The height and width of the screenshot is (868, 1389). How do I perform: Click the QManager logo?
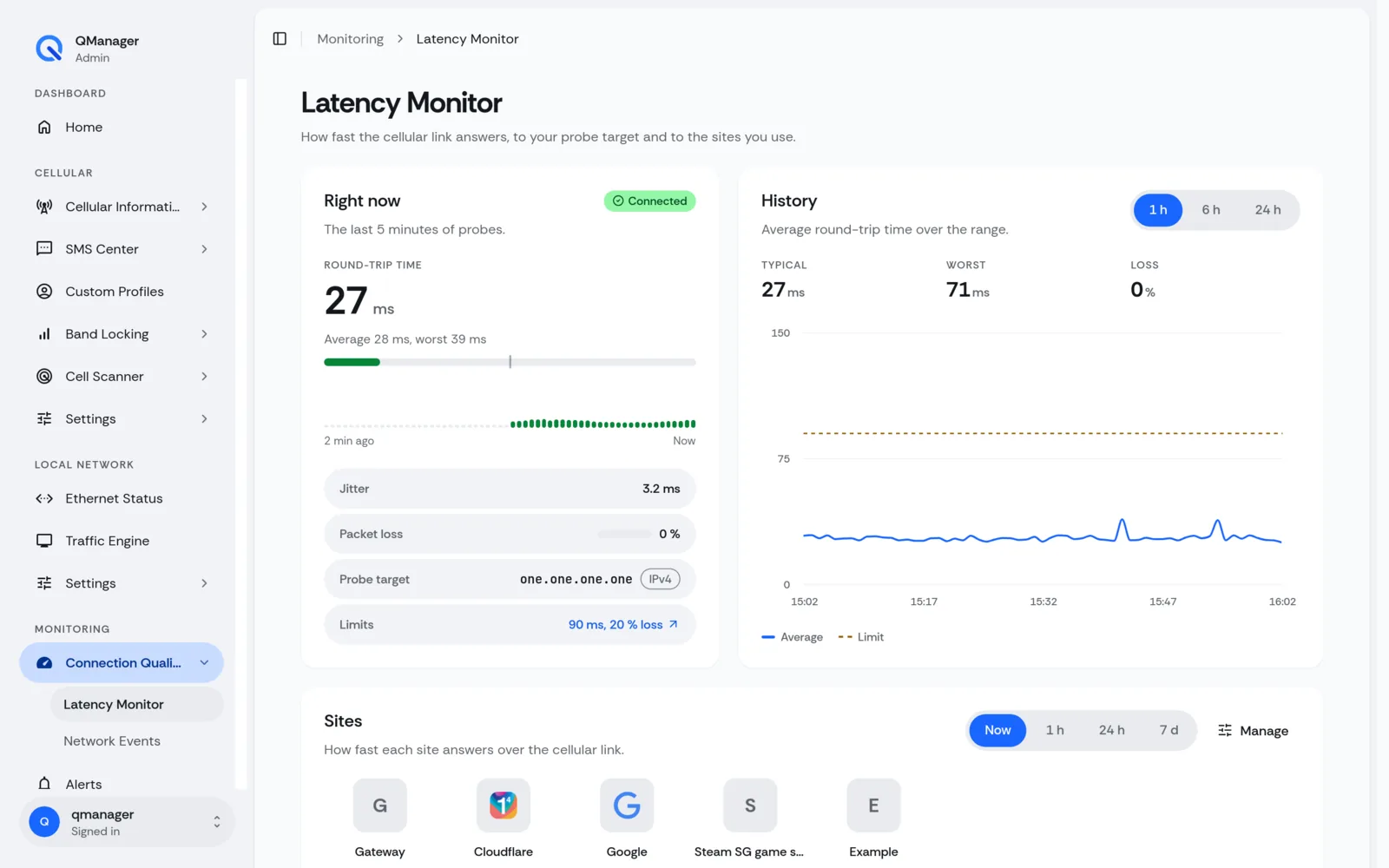pos(49,49)
